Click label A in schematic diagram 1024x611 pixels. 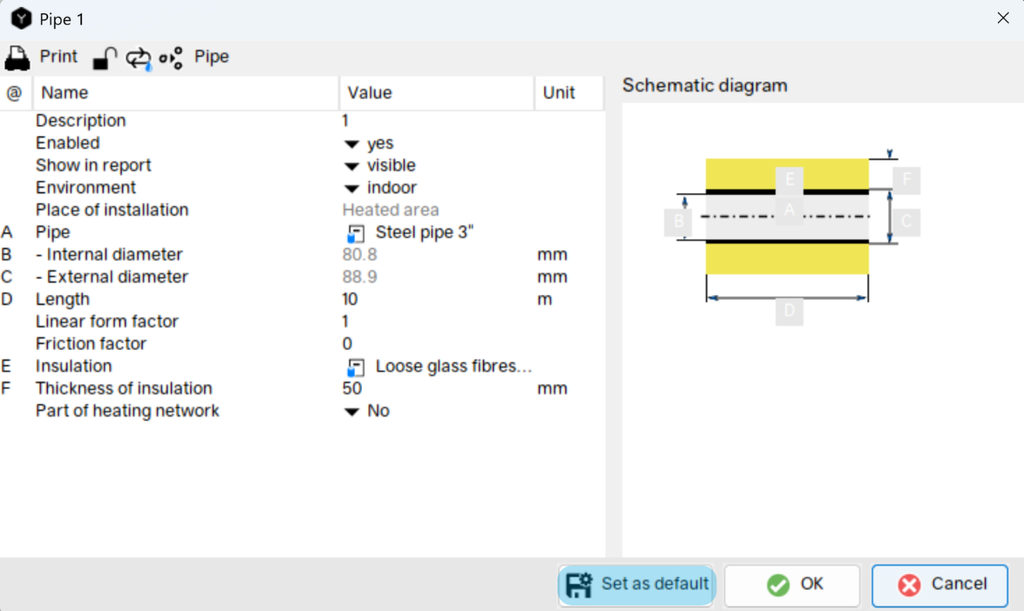click(x=790, y=210)
